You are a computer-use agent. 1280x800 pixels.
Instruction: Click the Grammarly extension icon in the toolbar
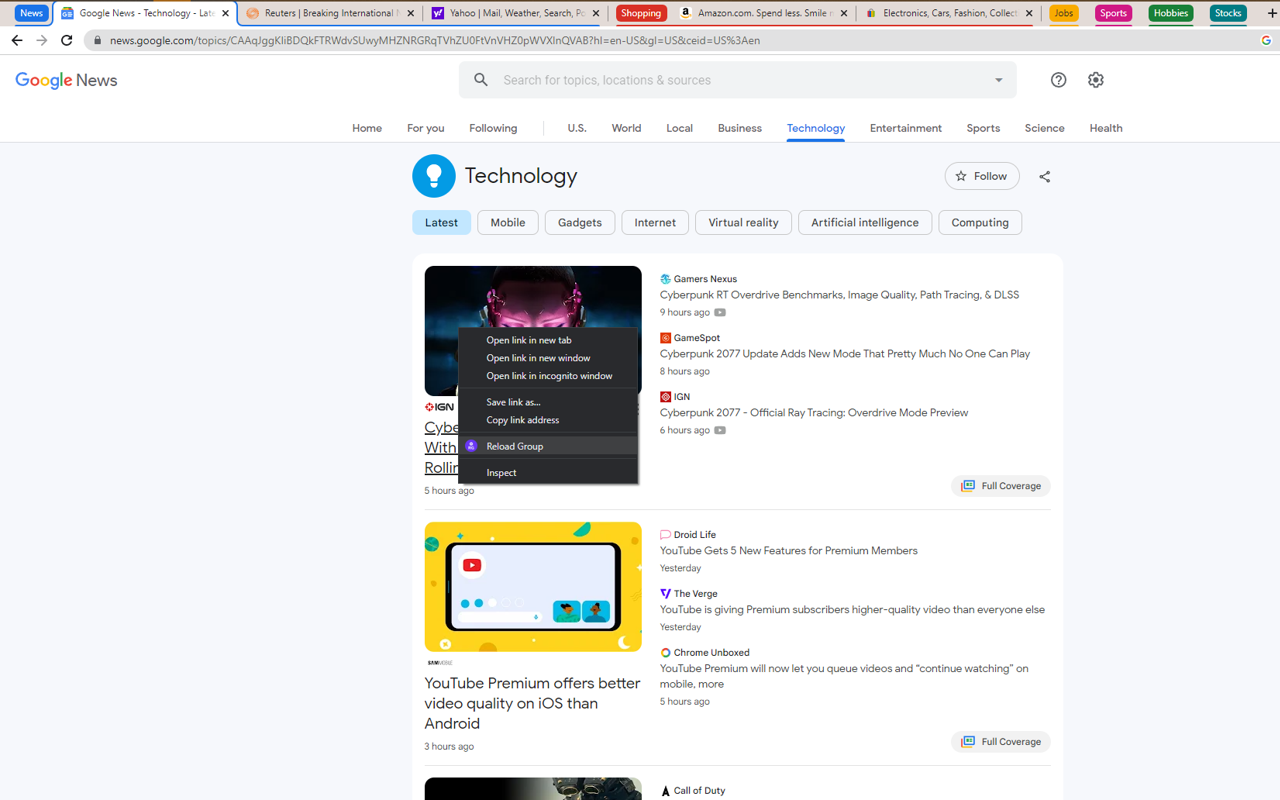tap(1267, 41)
